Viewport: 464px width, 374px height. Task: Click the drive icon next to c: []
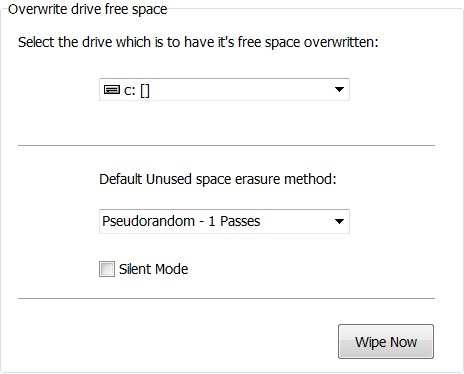pos(112,90)
